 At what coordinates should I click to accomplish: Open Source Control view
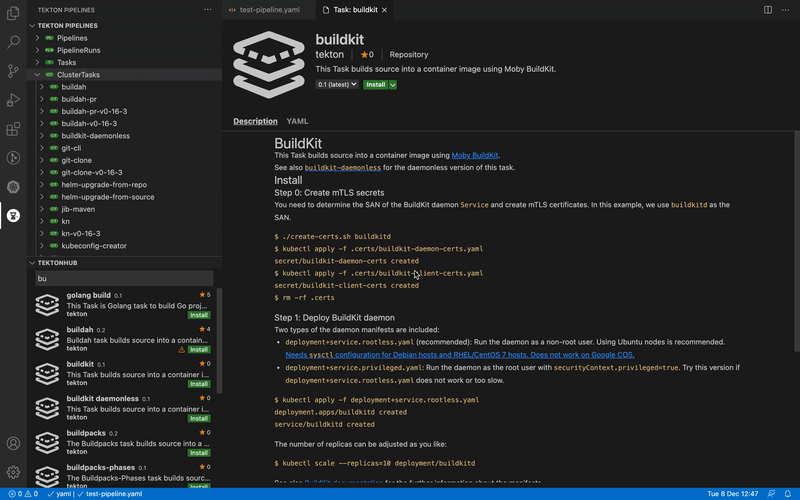13,71
